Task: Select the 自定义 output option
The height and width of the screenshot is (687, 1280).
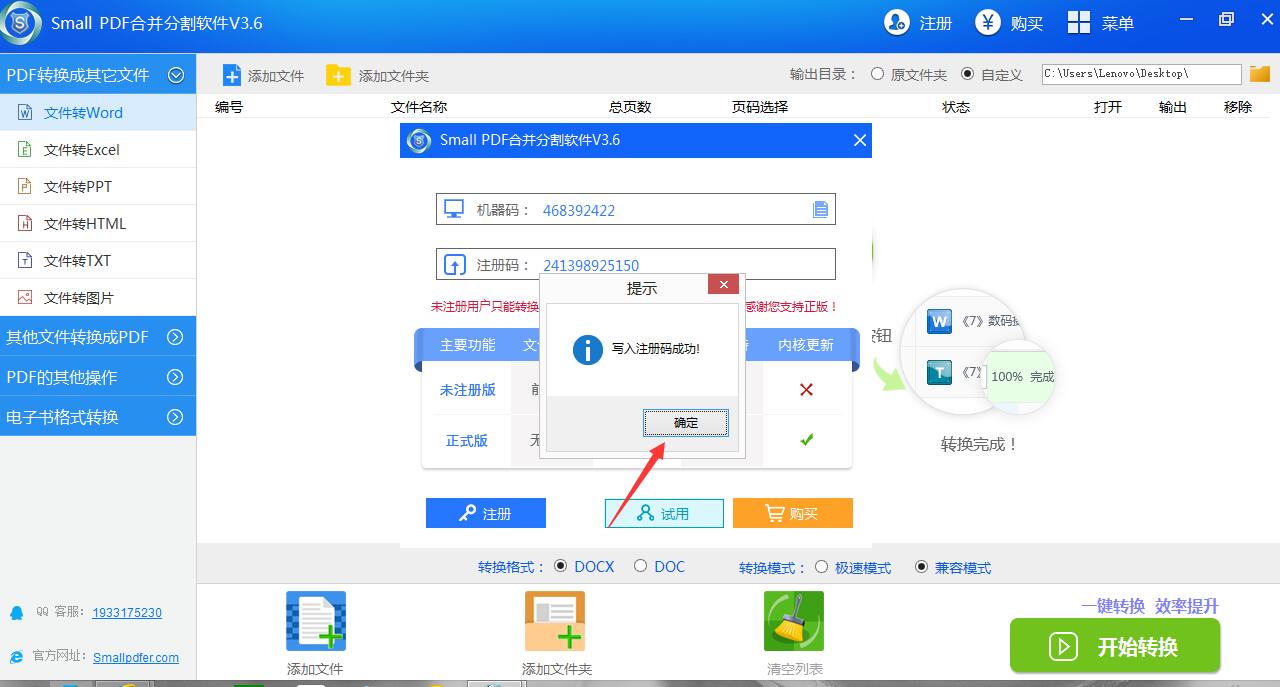Action: coord(992,75)
